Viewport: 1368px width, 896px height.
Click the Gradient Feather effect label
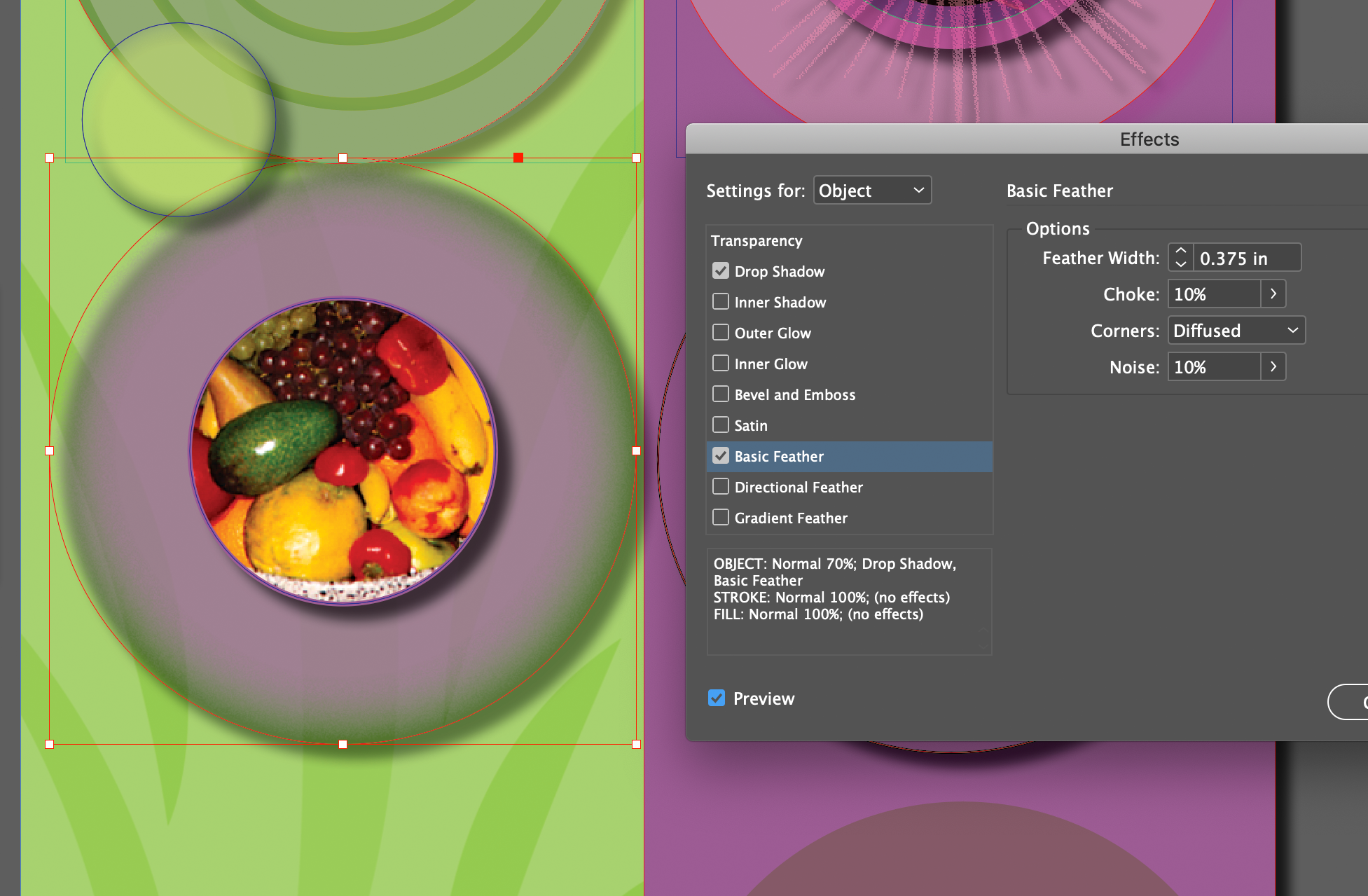791,518
